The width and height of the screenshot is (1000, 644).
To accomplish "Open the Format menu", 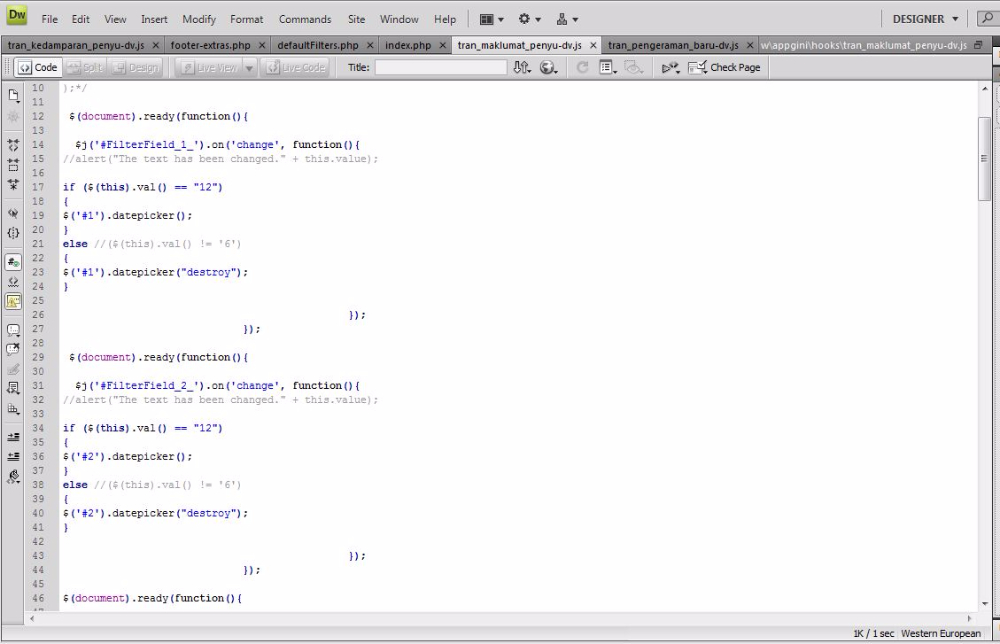I will point(247,19).
